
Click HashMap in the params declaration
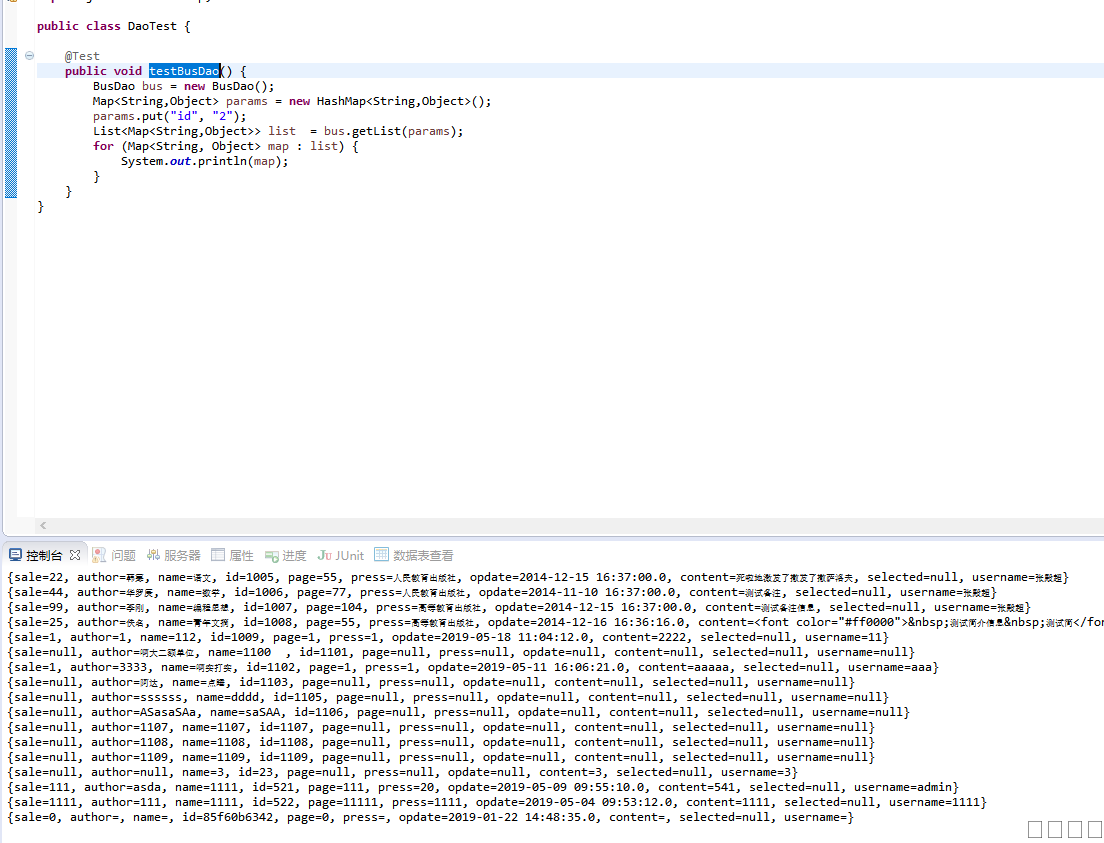[x=342, y=101]
